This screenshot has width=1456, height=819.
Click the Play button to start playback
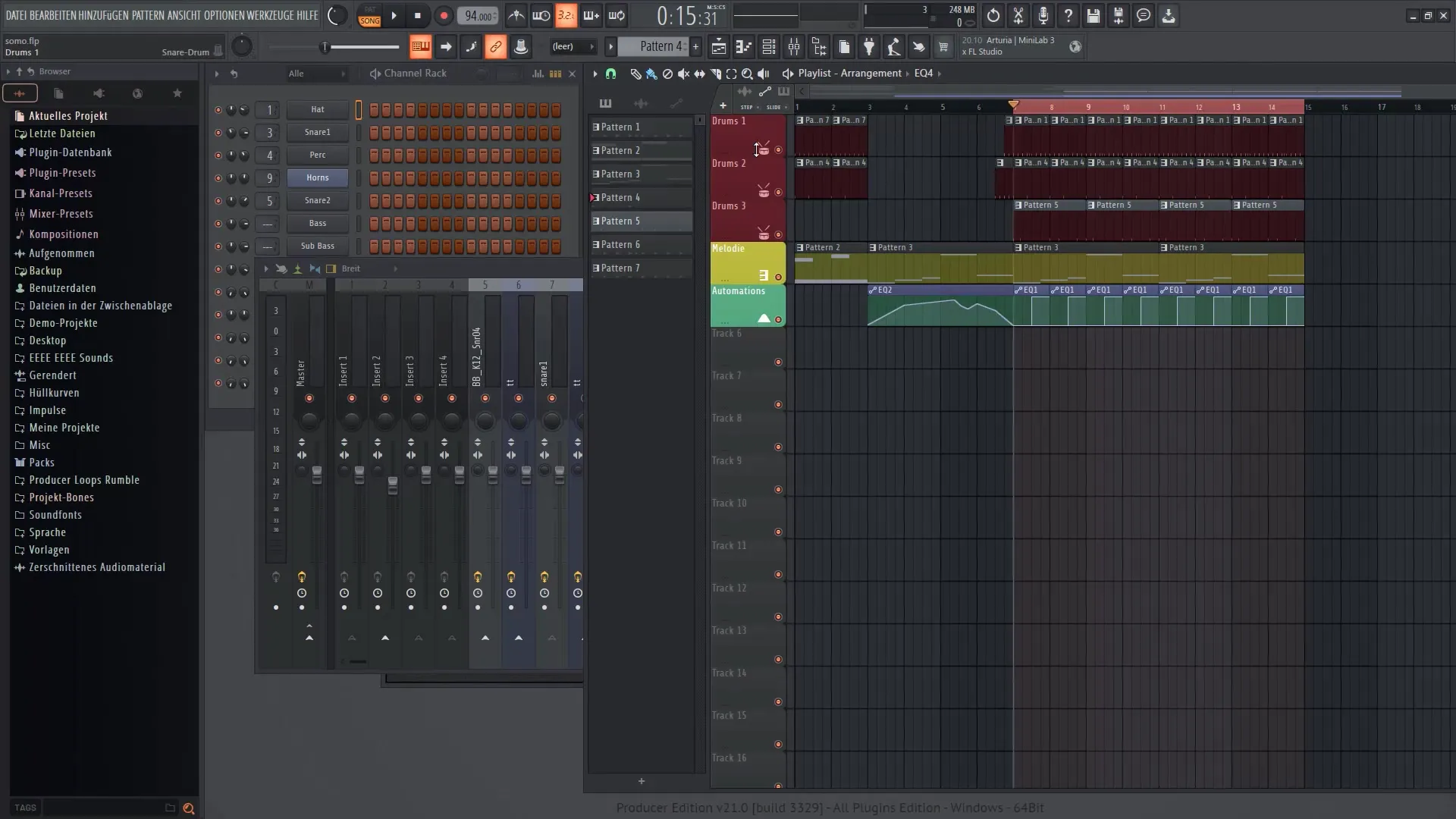(x=394, y=15)
